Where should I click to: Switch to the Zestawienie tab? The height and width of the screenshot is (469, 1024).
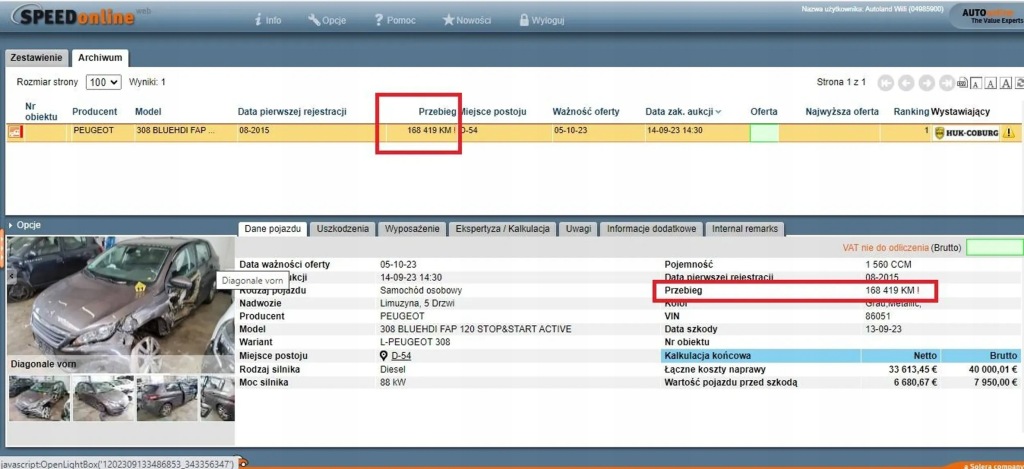point(37,58)
